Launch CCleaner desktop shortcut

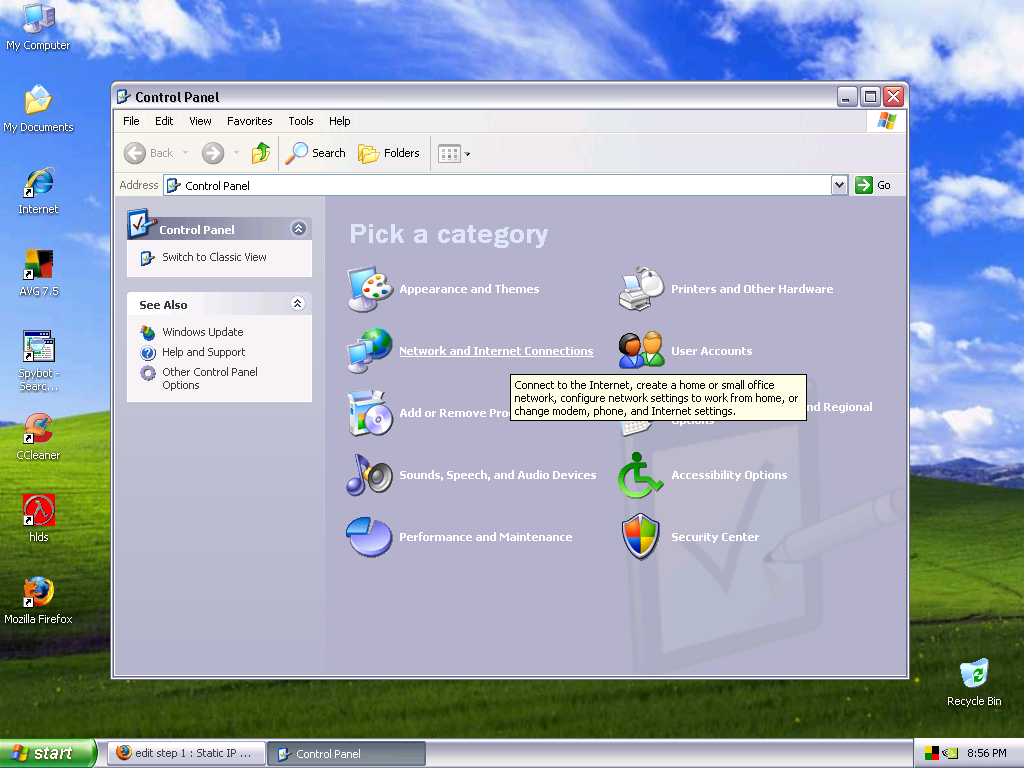38,438
